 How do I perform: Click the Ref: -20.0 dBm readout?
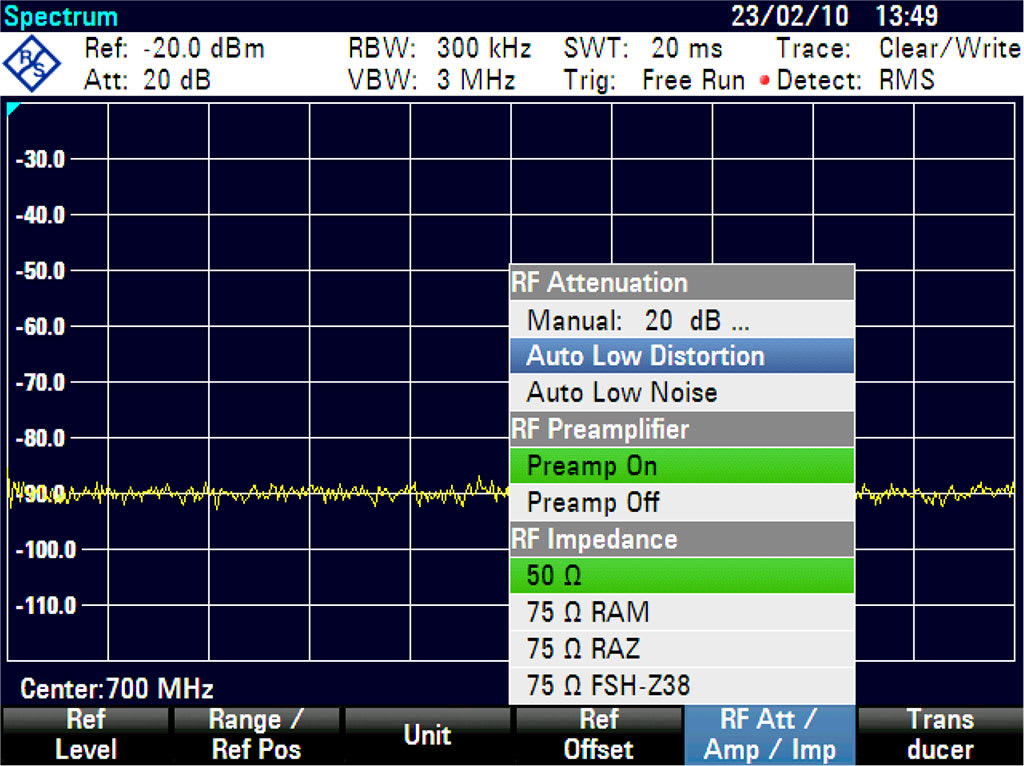tap(174, 49)
